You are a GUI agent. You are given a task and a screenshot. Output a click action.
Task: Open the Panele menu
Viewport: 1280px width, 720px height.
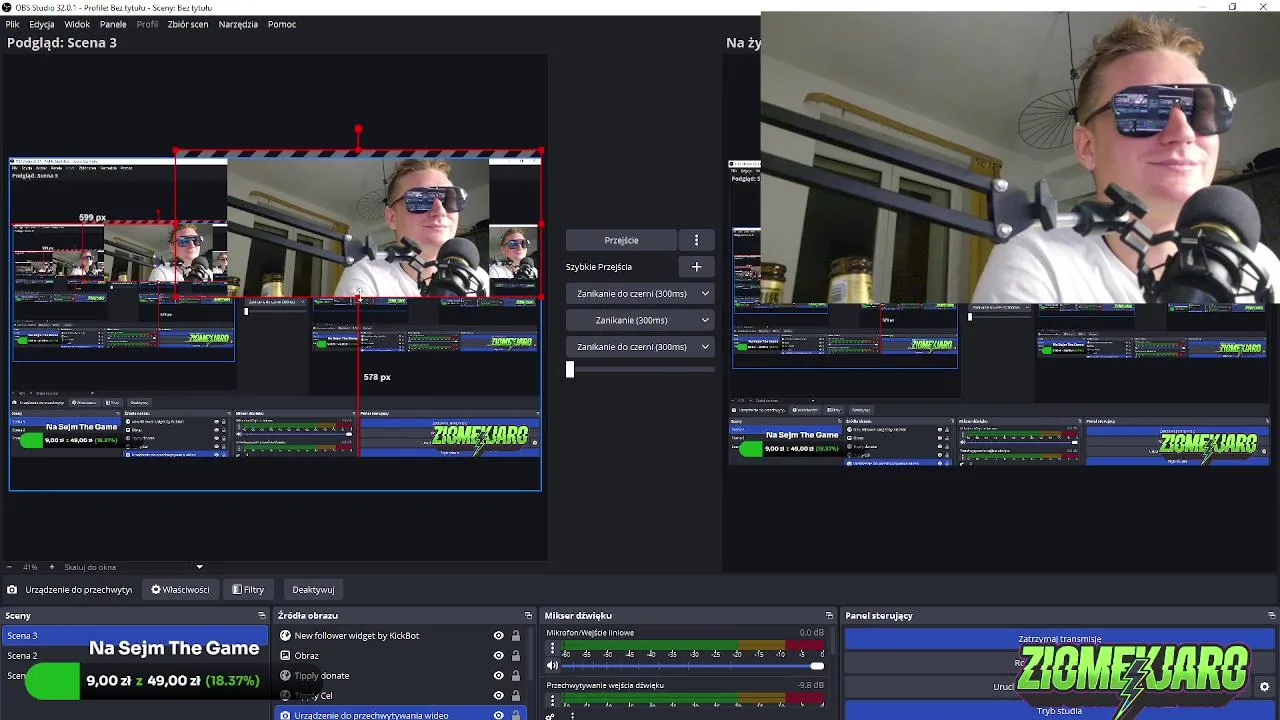click(113, 24)
